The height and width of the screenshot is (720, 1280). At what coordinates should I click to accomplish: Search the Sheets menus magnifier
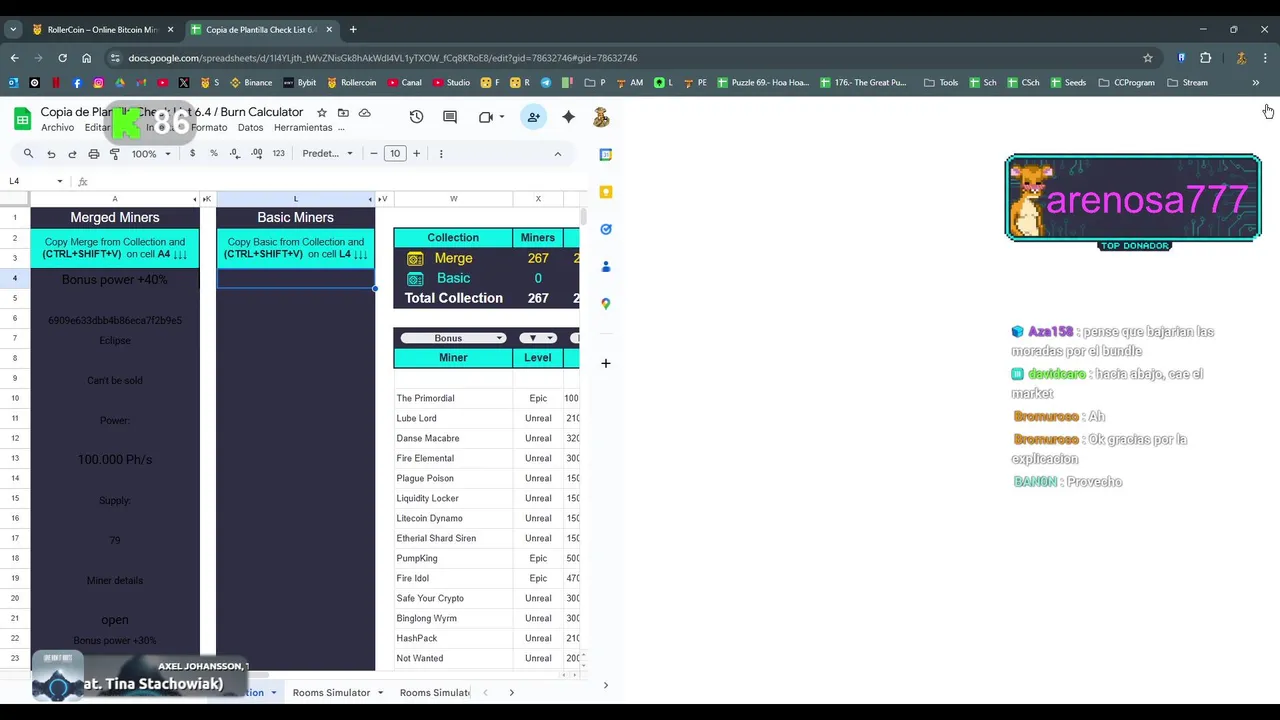pyautogui.click(x=28, y=153)
